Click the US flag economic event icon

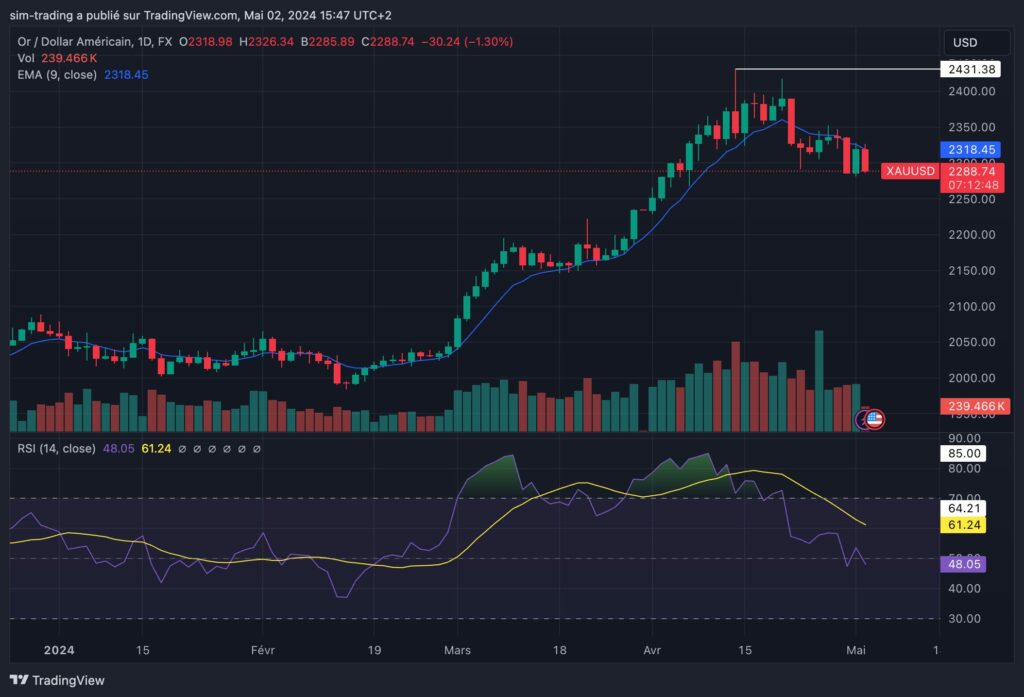click(x=874, y=420)
